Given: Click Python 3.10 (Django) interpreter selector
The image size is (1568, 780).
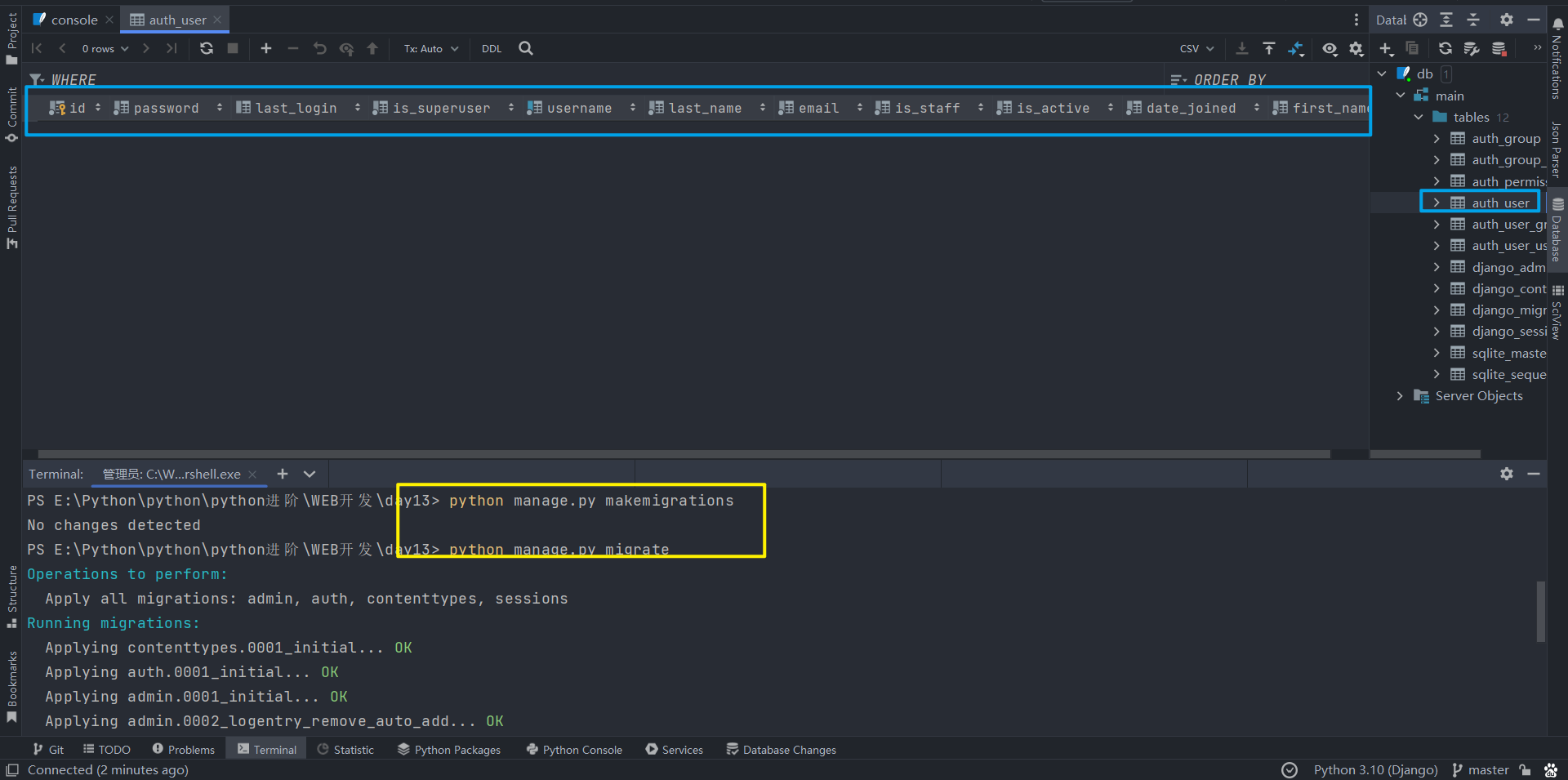Looking at the screenshot, I should click(1375, 769).
